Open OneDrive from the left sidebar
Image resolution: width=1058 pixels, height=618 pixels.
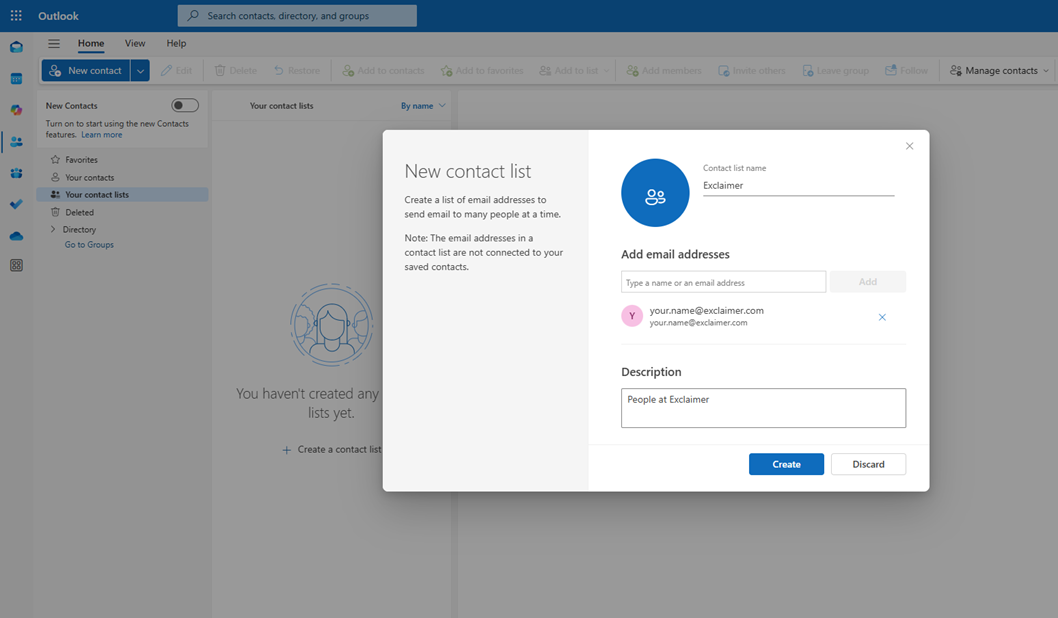[x=15, y=236]
